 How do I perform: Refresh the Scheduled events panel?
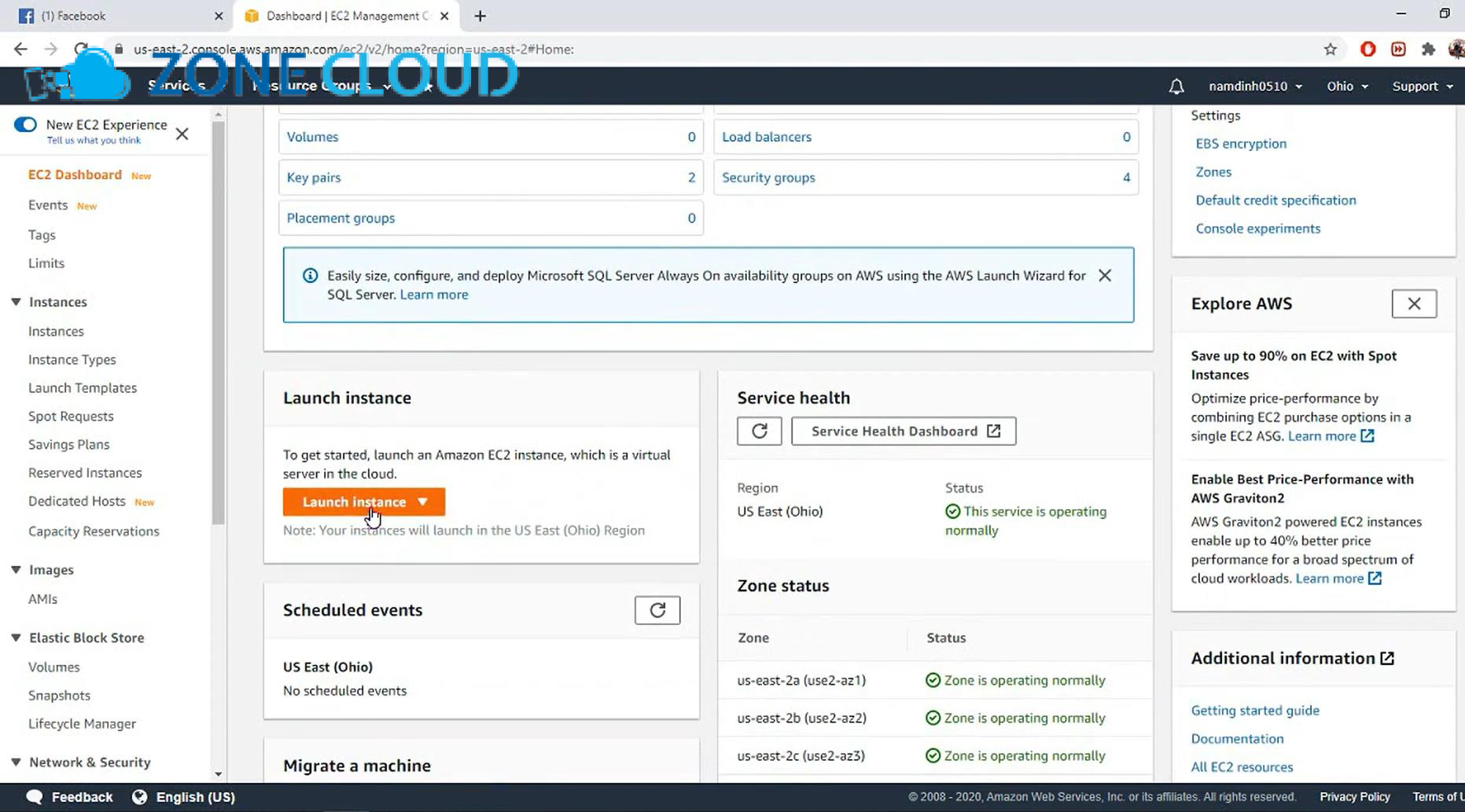pos(657,610)
